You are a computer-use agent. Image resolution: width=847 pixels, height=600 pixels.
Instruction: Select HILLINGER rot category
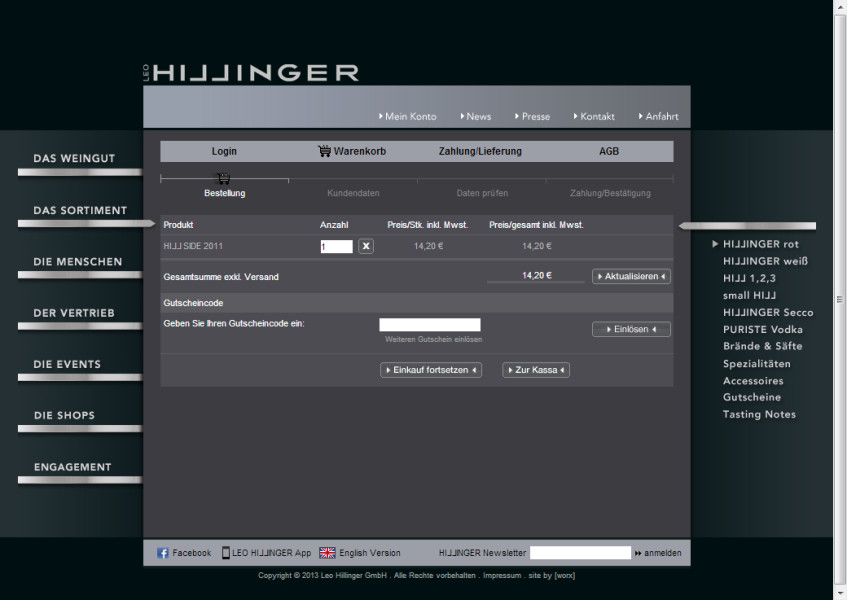761,245
